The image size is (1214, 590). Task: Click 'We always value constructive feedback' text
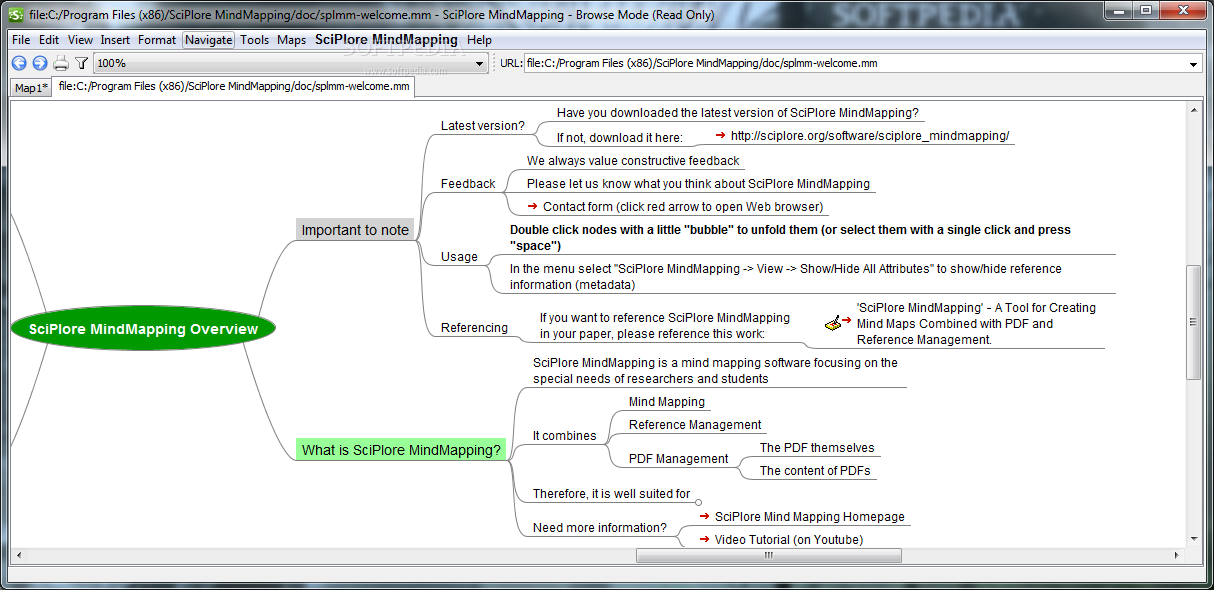pyautogui.click(x=634, y=161)
